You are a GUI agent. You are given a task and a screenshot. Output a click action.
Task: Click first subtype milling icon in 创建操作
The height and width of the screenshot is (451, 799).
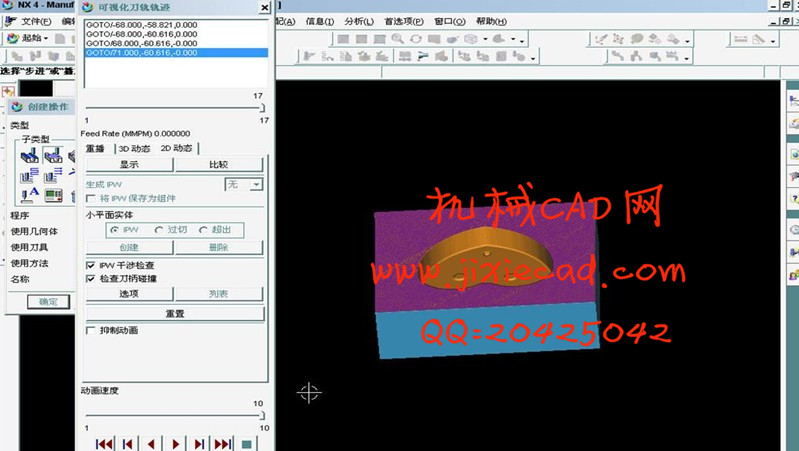pyautogui.click(x=30, y=155)
